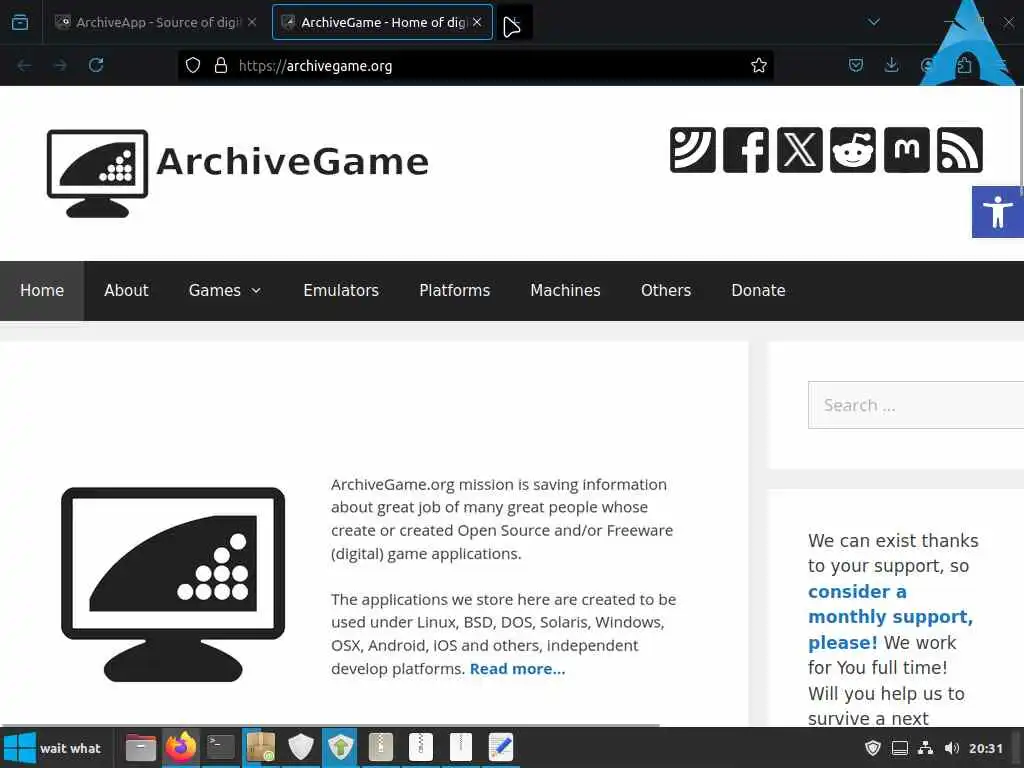This screenshot has height=768, width=1024.
Task: Go back to the previous page
Action: coord(24,65)
